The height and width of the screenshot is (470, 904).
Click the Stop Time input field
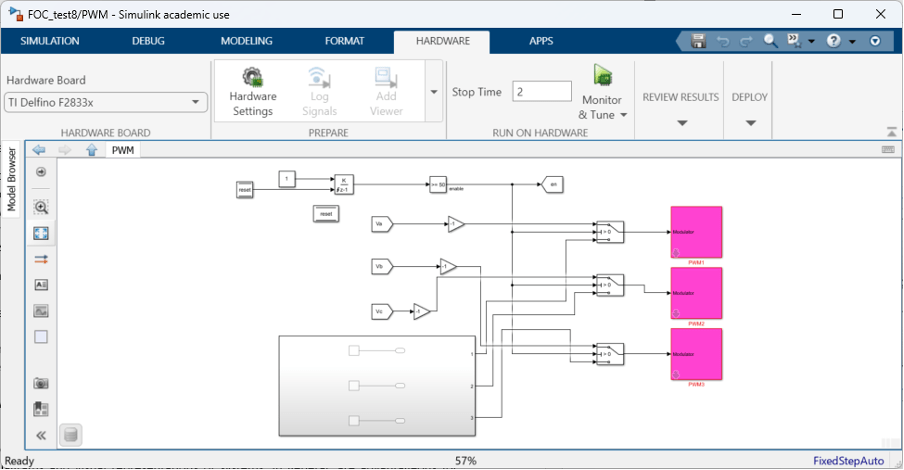pos(542,92)
